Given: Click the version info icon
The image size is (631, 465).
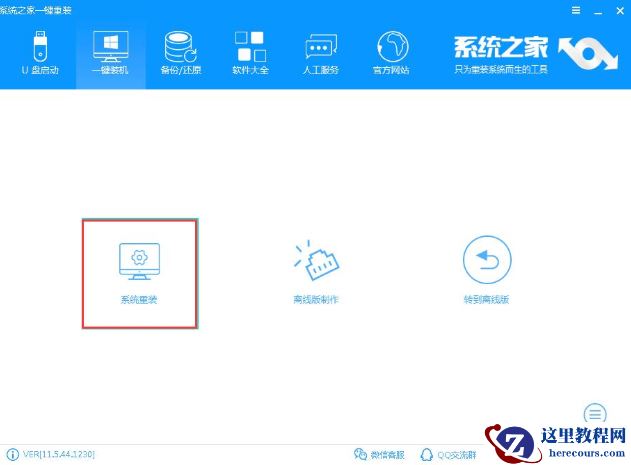Looking at the screenshot, I should 12,455.
